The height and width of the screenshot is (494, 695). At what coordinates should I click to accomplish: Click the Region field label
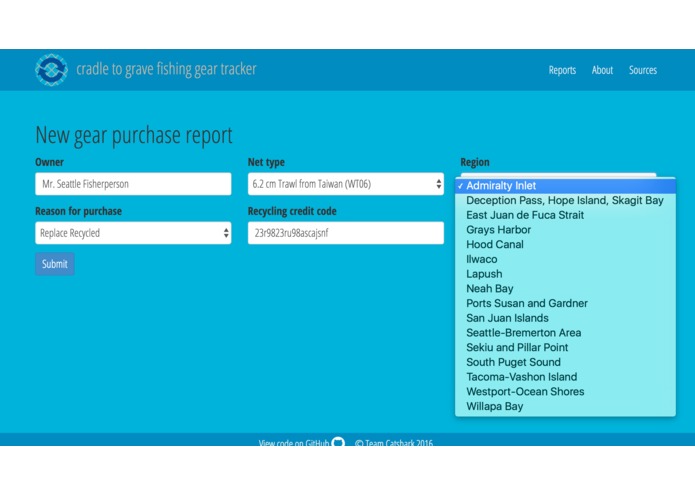pyautogui.click(x=475, y=162)
